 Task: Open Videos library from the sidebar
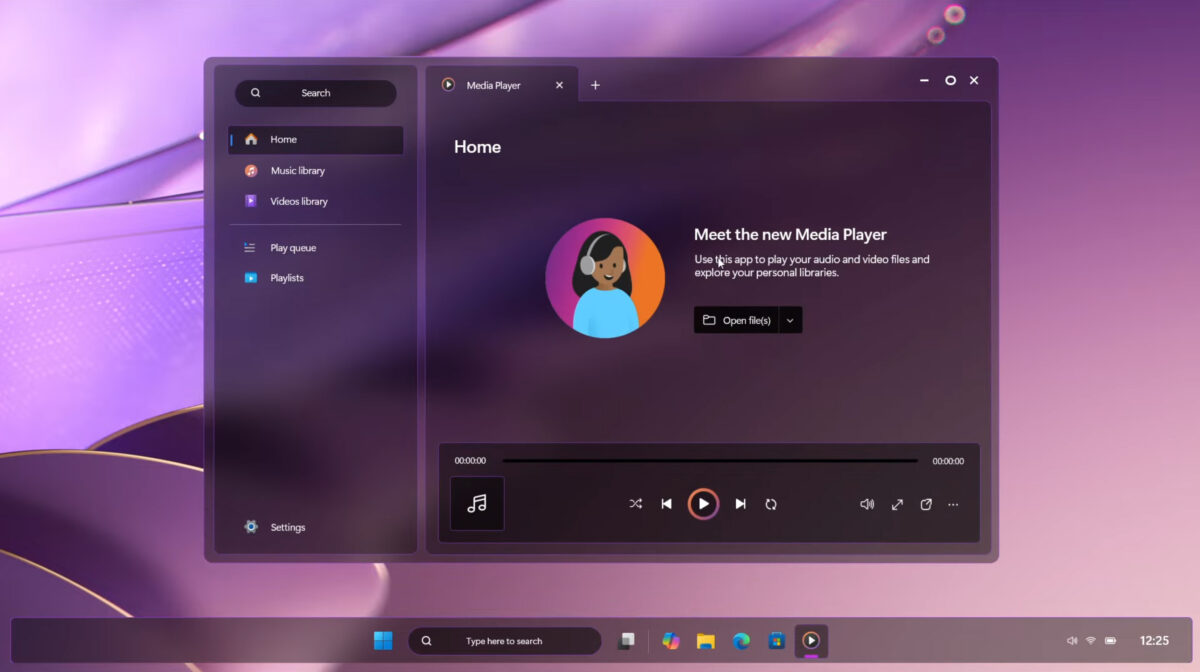click(297, 201)
